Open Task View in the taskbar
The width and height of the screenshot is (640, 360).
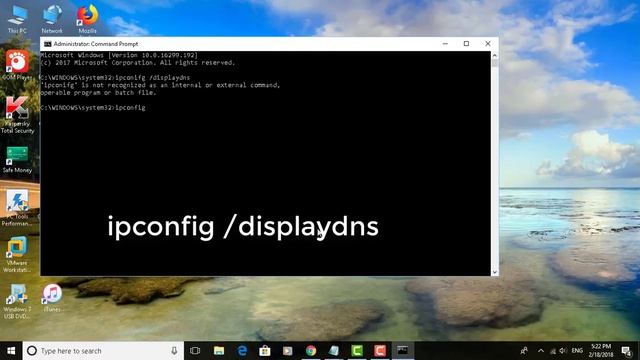[x=195, y=351]
